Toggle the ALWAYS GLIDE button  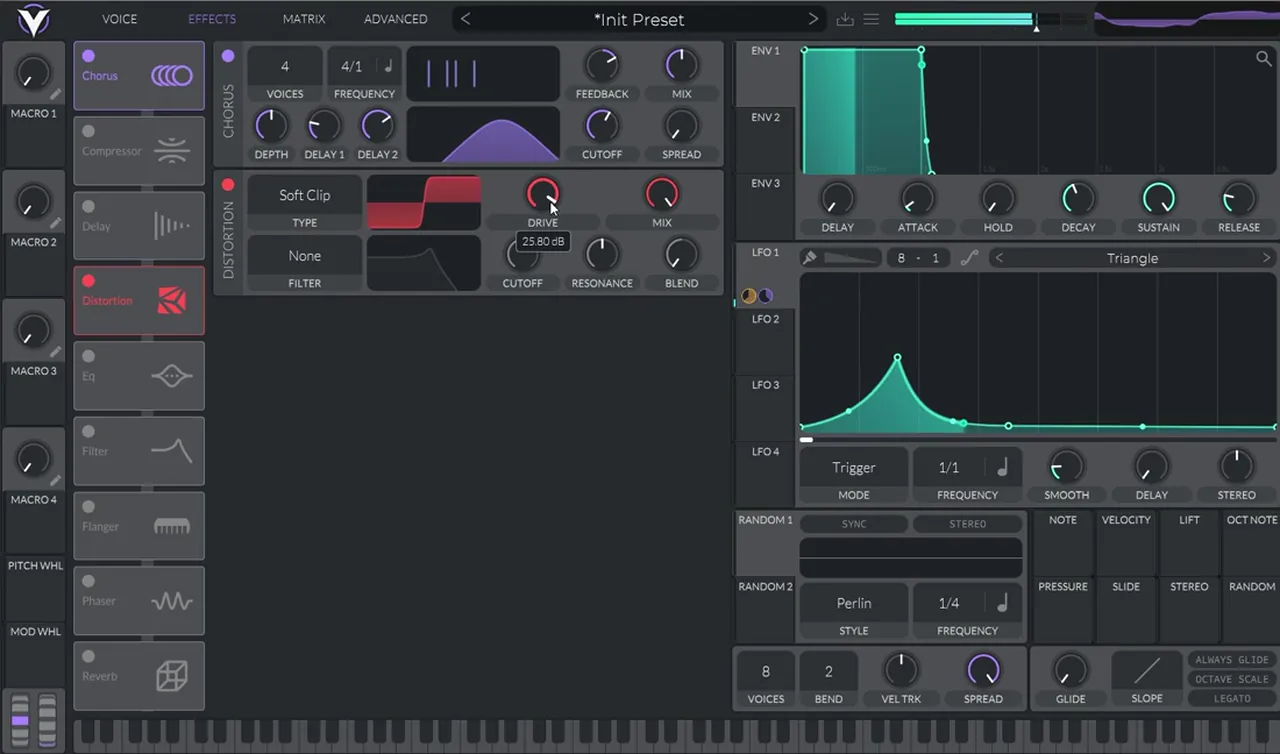[1232, 660]
